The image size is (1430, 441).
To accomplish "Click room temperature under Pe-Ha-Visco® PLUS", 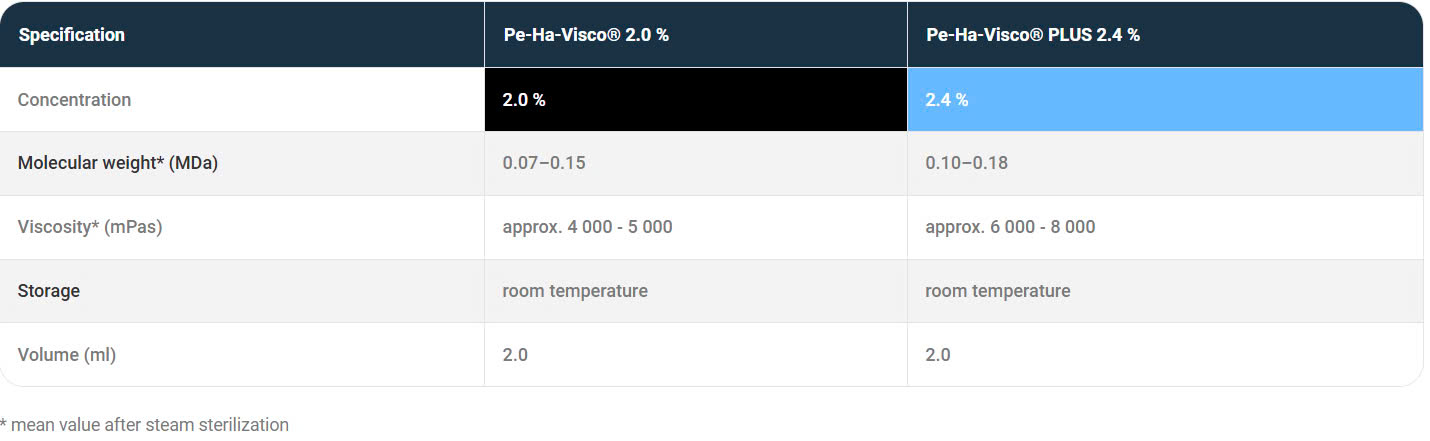I will pyautogui.click(x=998, y=291).
